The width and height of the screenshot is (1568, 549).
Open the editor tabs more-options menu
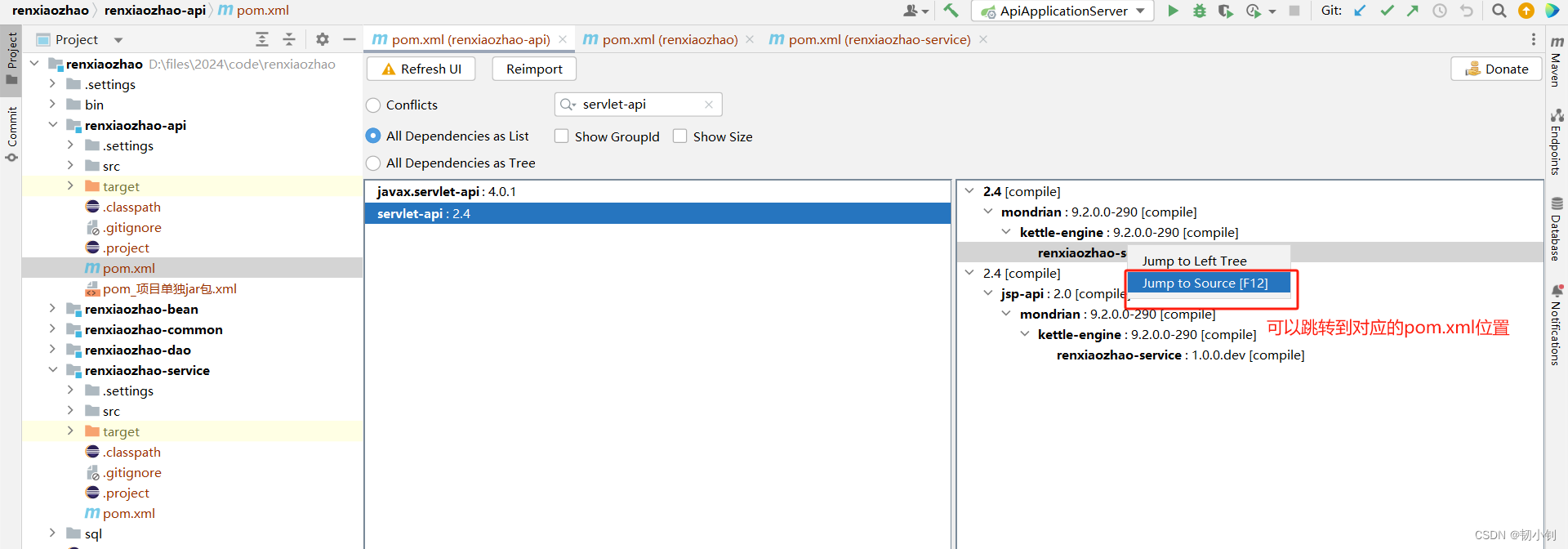[1533, 39]
